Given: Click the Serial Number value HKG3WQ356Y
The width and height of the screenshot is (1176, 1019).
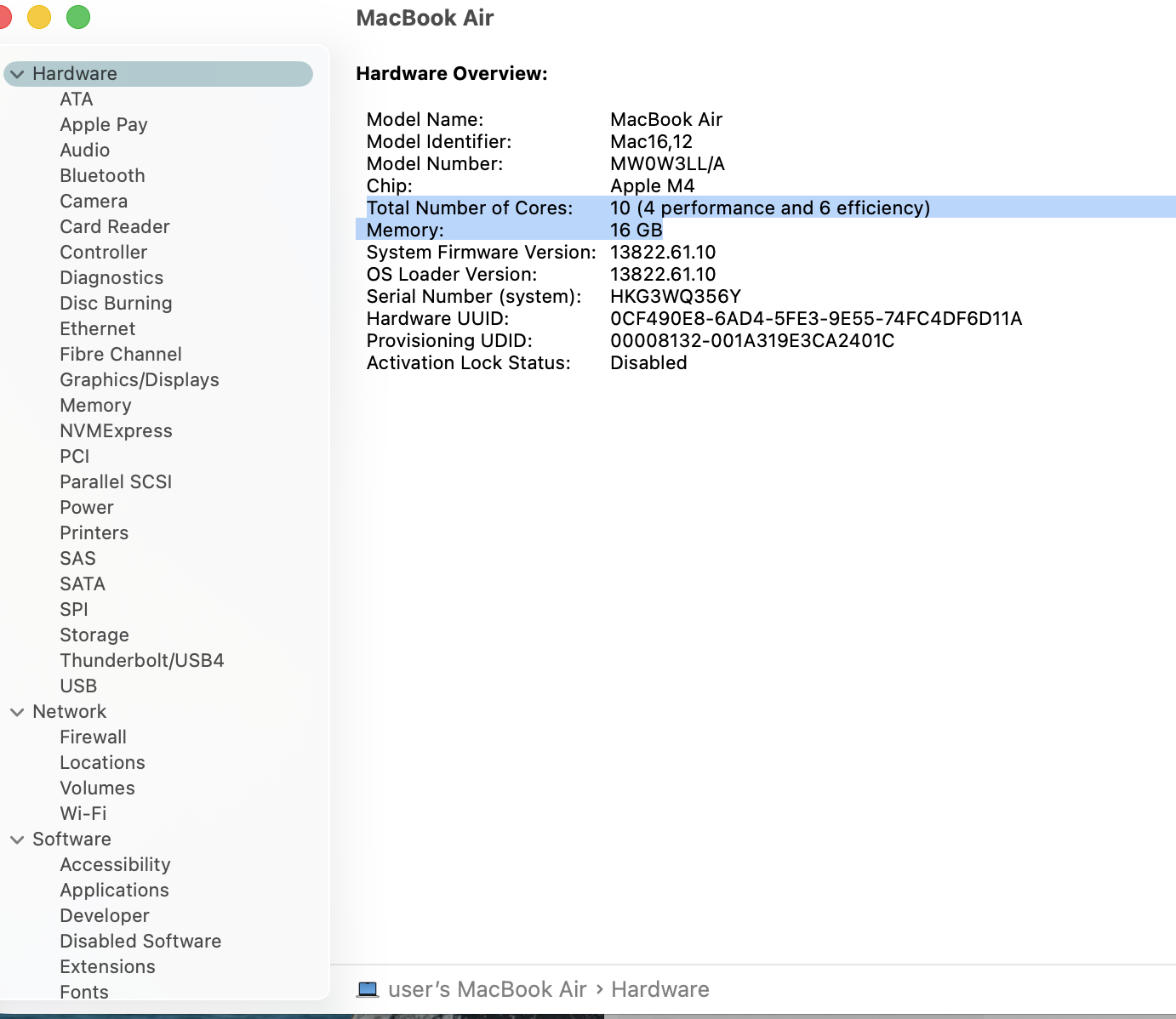Looking at the screenshot, I should click(x=675, y=296).
